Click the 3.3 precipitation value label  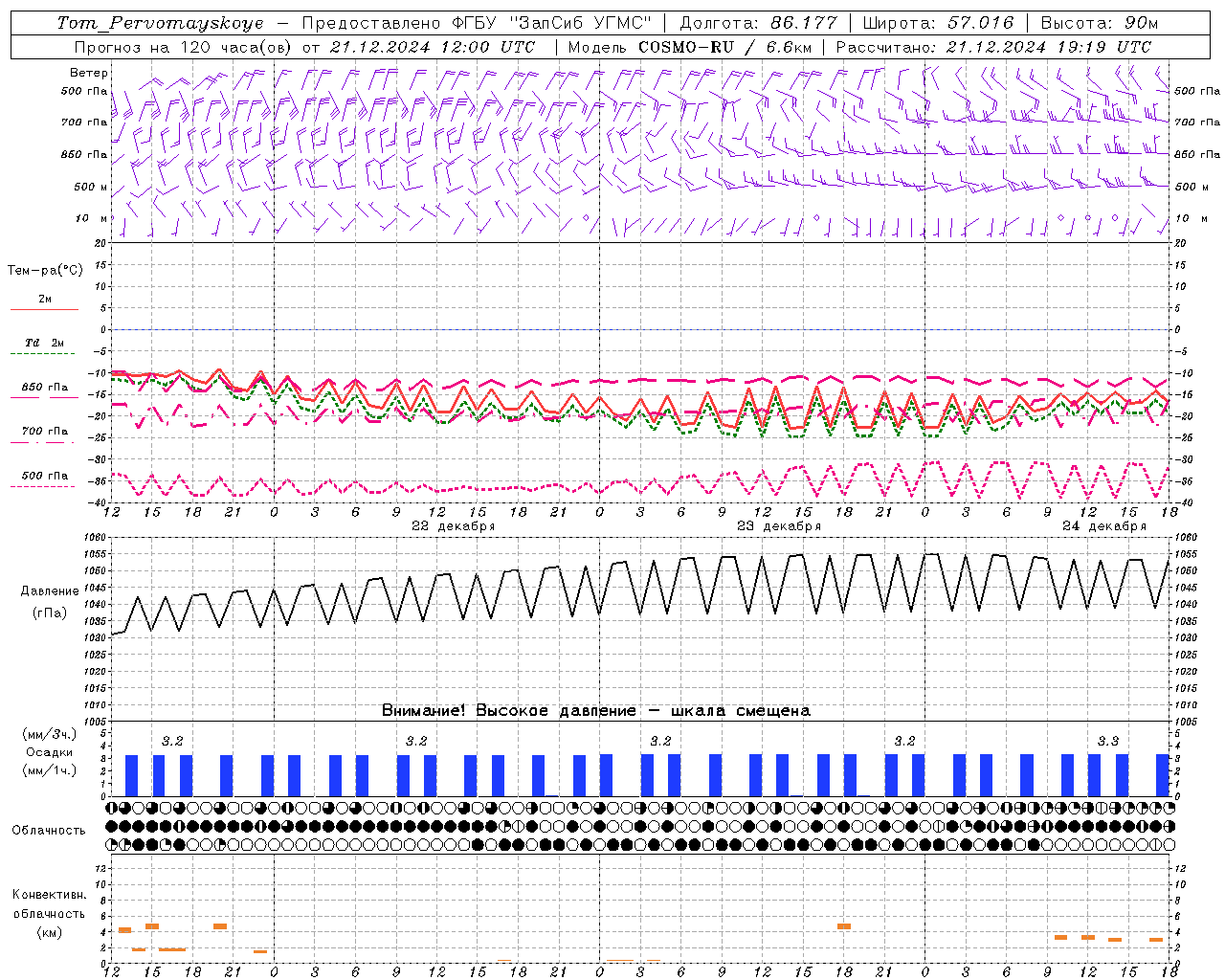[x=1108, y=742]
